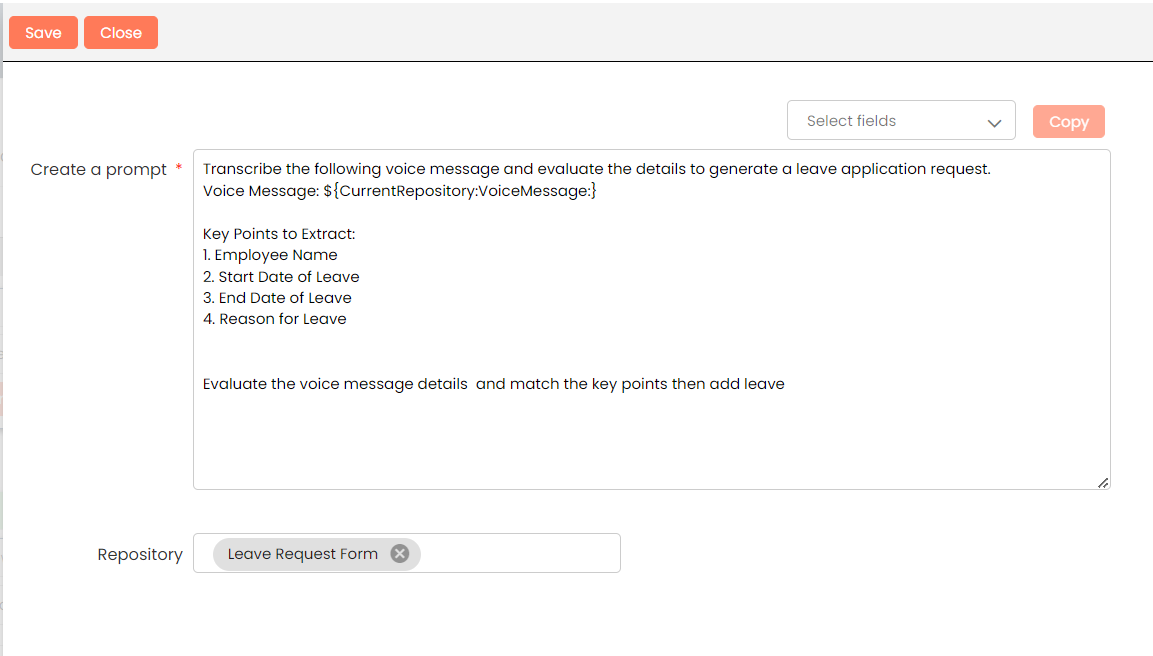The height and width of the screenshot is (656, 1153).
Task: Click the Create a prompt label
Action: coord(98,170)
